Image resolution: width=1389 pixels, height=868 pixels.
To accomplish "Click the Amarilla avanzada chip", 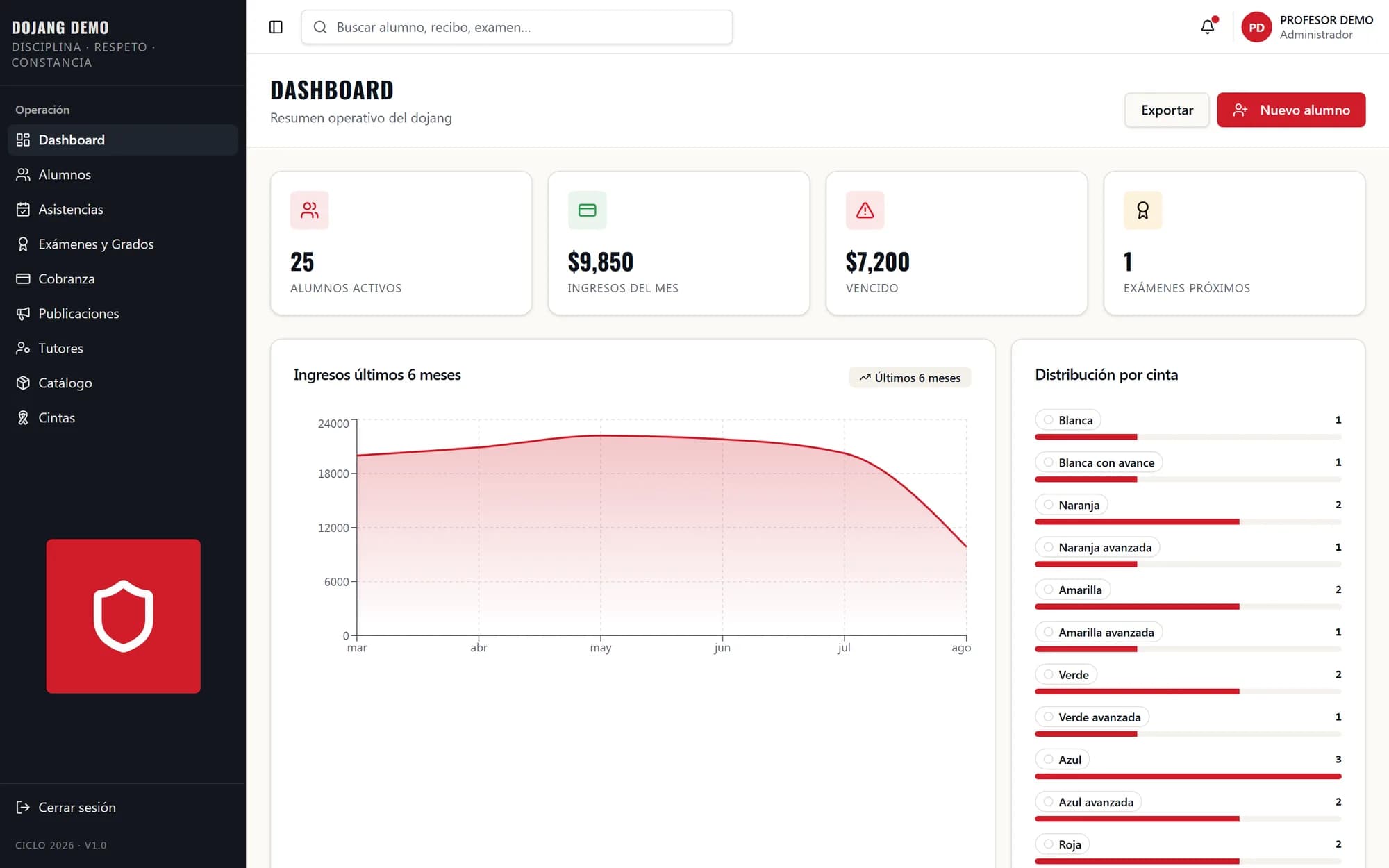I will [1099, 632].
